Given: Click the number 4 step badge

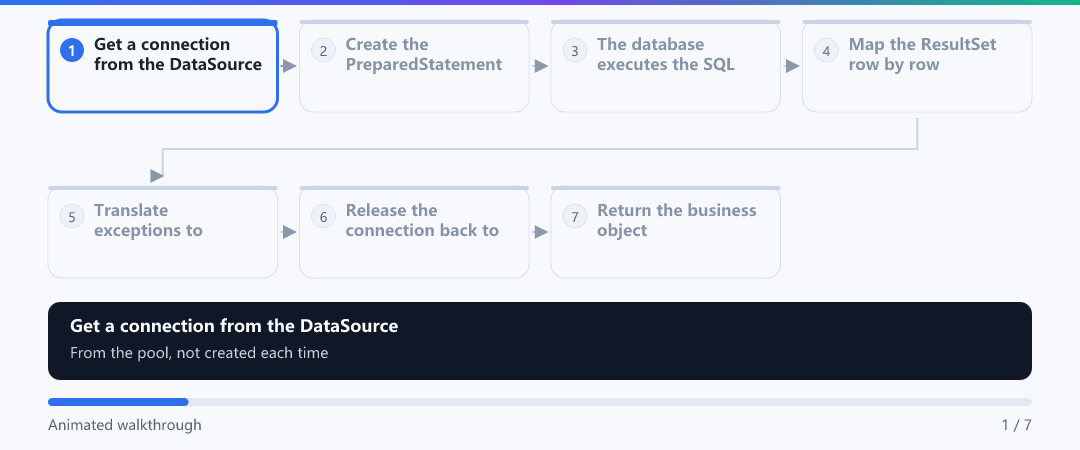Looking at the screenshot, I should 826,50.
